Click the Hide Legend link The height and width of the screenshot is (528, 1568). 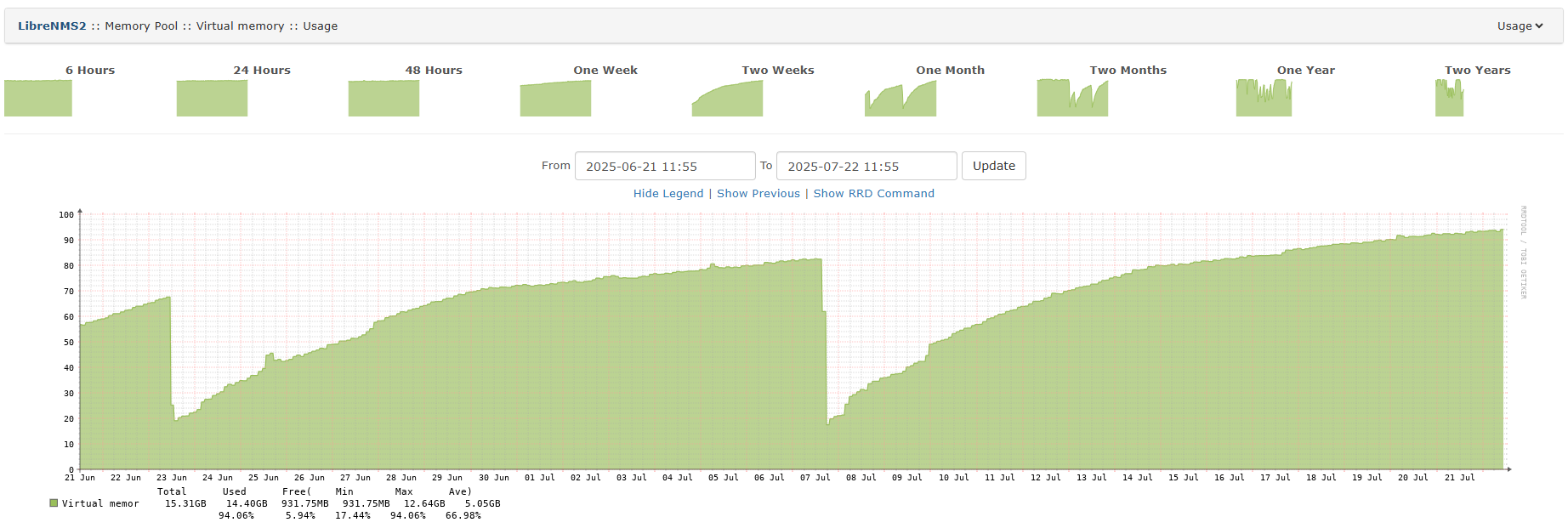(668, 194)
